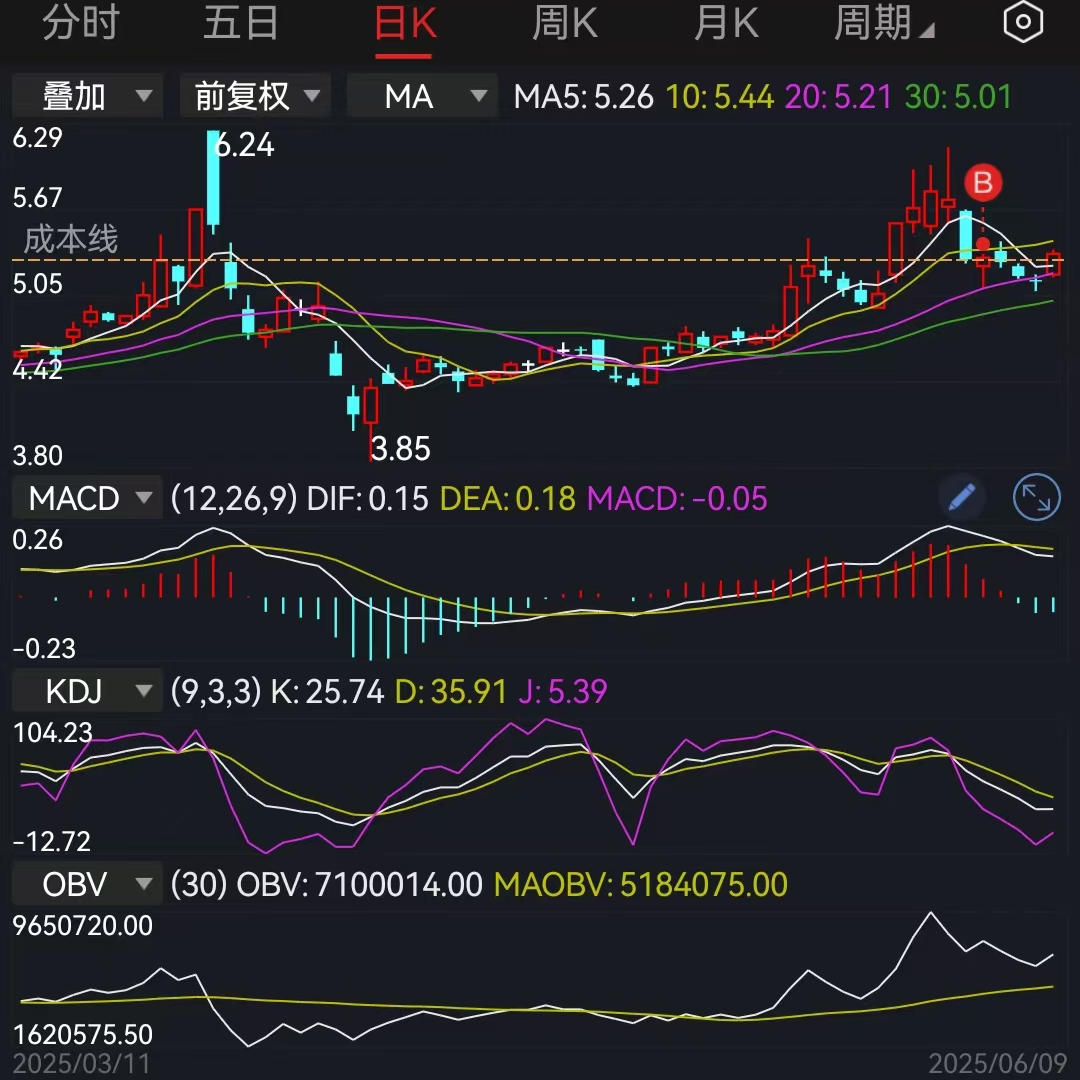Screen dimensions: 1080x1080
Task: Click the tall candlestick at the 6.24 peak
Action: [x=213, y=180]
